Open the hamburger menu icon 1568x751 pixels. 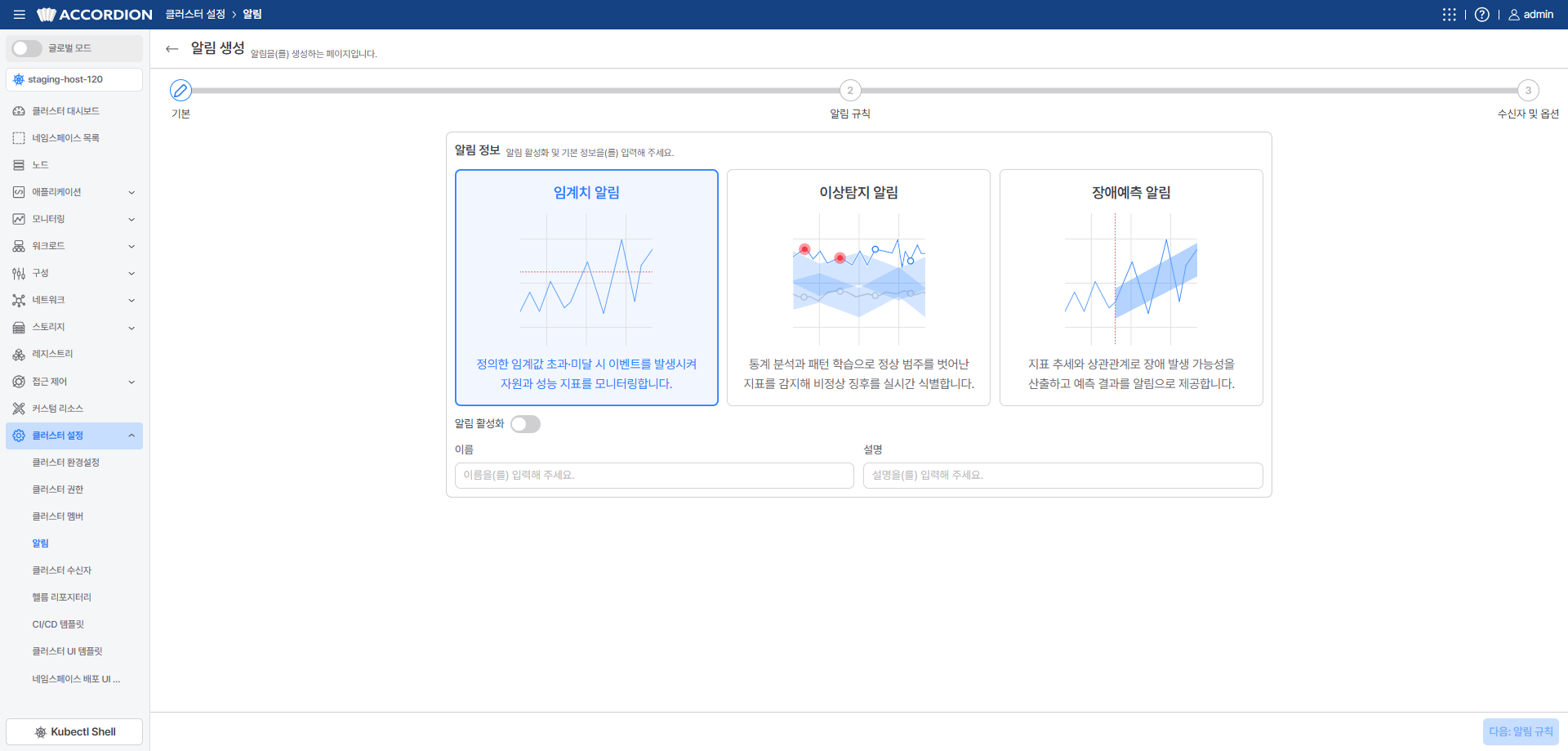click(x=20, y=15)
